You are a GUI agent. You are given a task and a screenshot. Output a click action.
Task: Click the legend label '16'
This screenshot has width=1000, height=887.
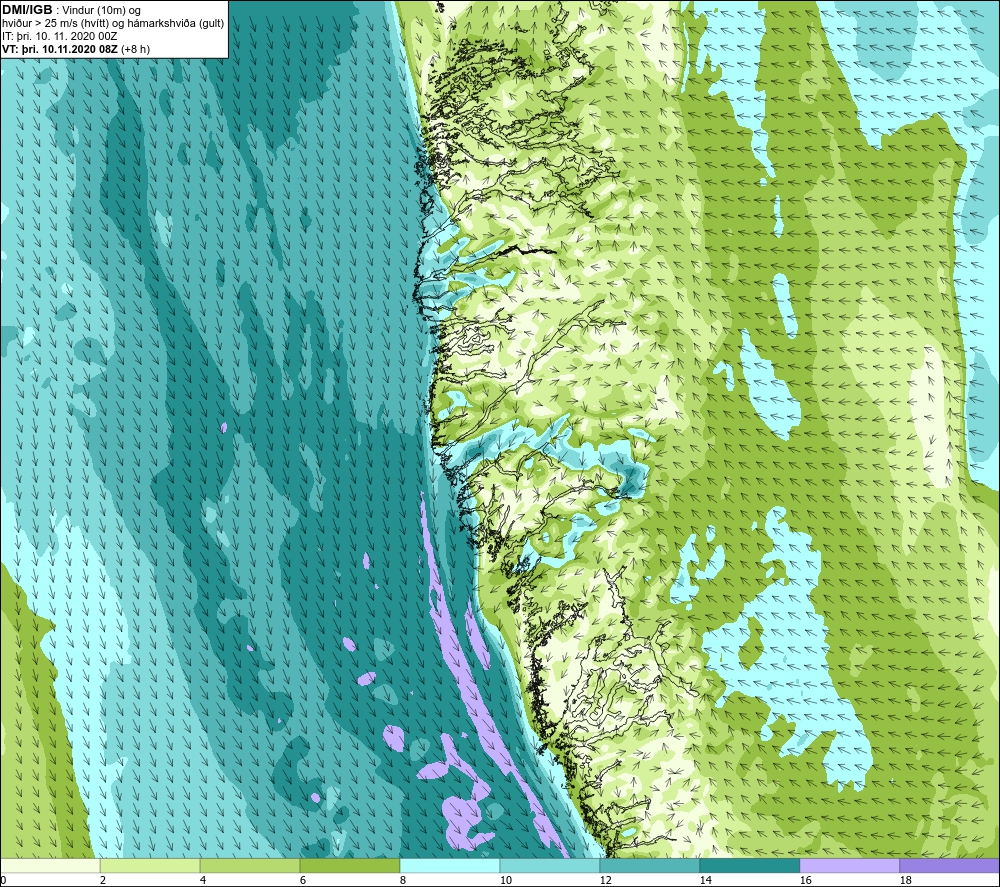805,880
